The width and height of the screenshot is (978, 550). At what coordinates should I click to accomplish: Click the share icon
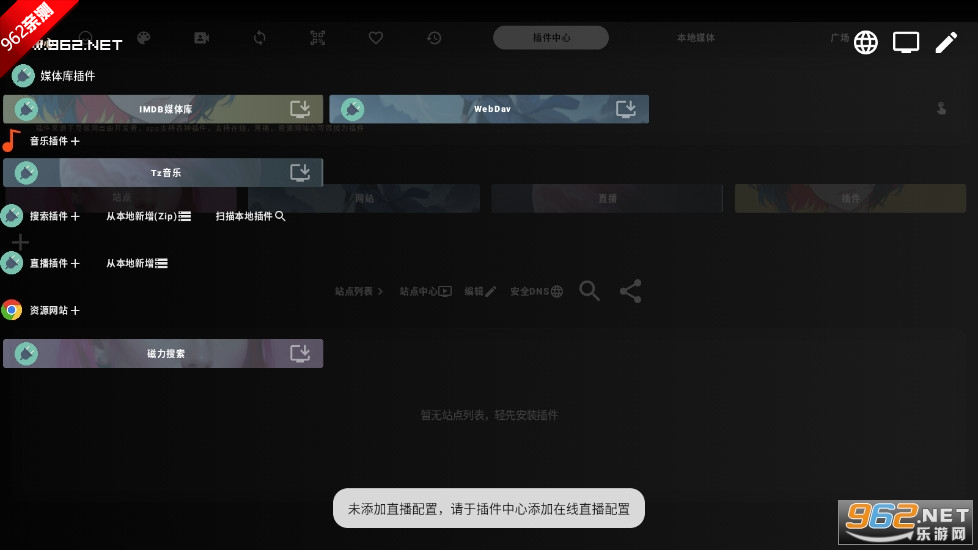coord(630,291)
